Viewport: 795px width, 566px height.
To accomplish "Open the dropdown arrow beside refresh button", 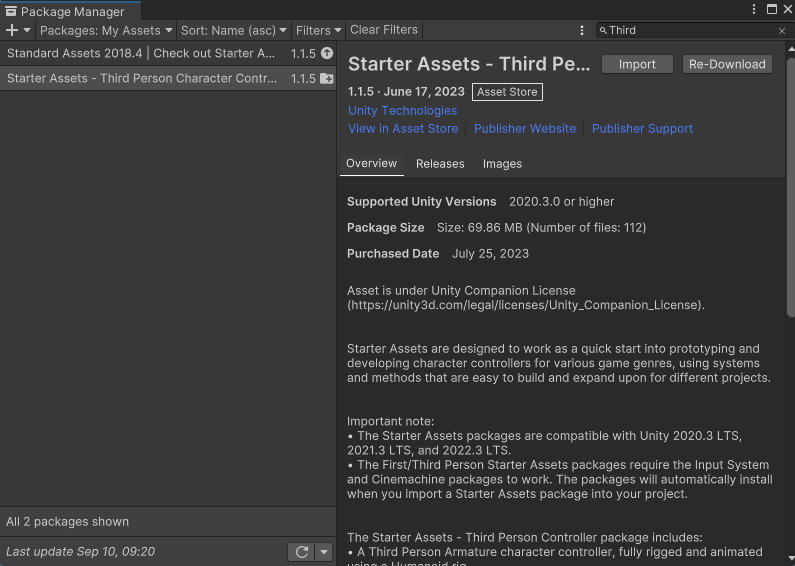I will pos(324,552).
